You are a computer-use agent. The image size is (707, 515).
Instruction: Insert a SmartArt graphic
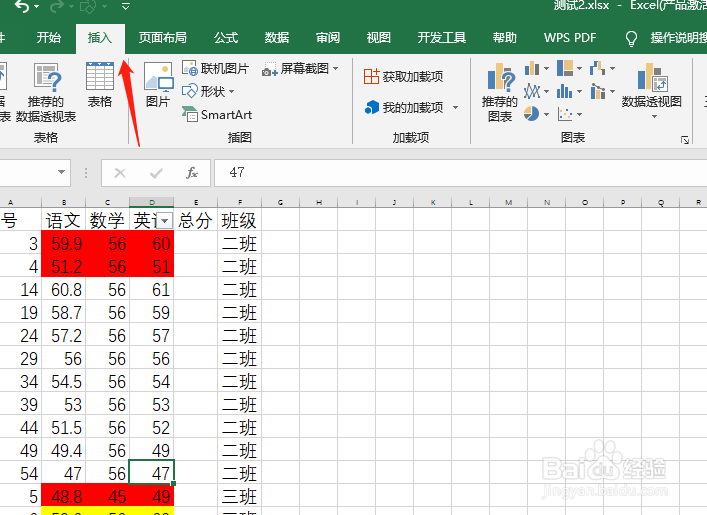pos(217,115)
